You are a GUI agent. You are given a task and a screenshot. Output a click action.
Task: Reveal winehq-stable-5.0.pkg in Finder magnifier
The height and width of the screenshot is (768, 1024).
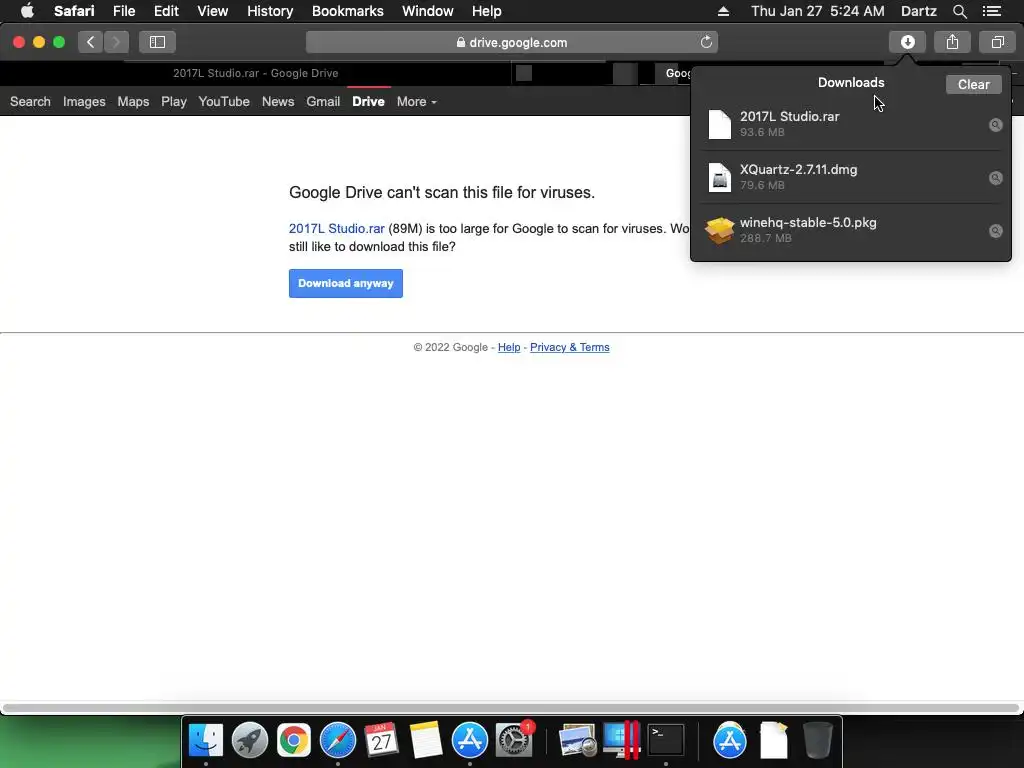[995, 231]
